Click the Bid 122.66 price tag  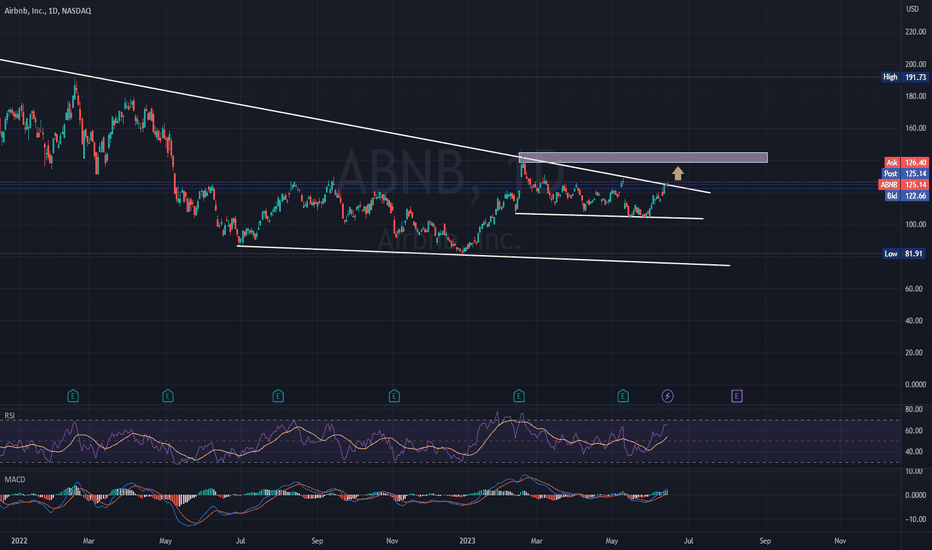[906, 196]
